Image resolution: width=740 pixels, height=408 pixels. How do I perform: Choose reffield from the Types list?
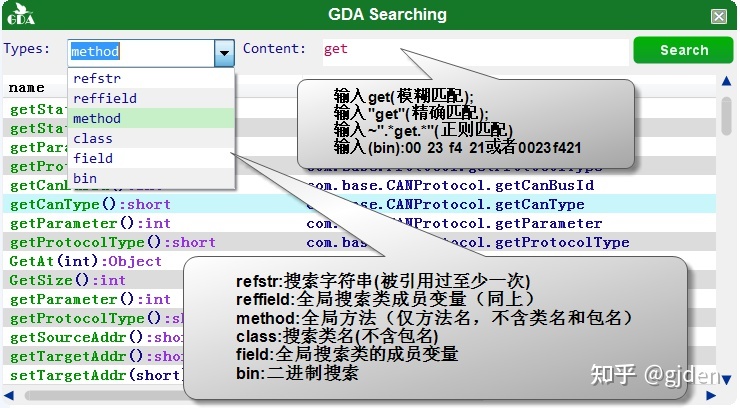[104, 98]
